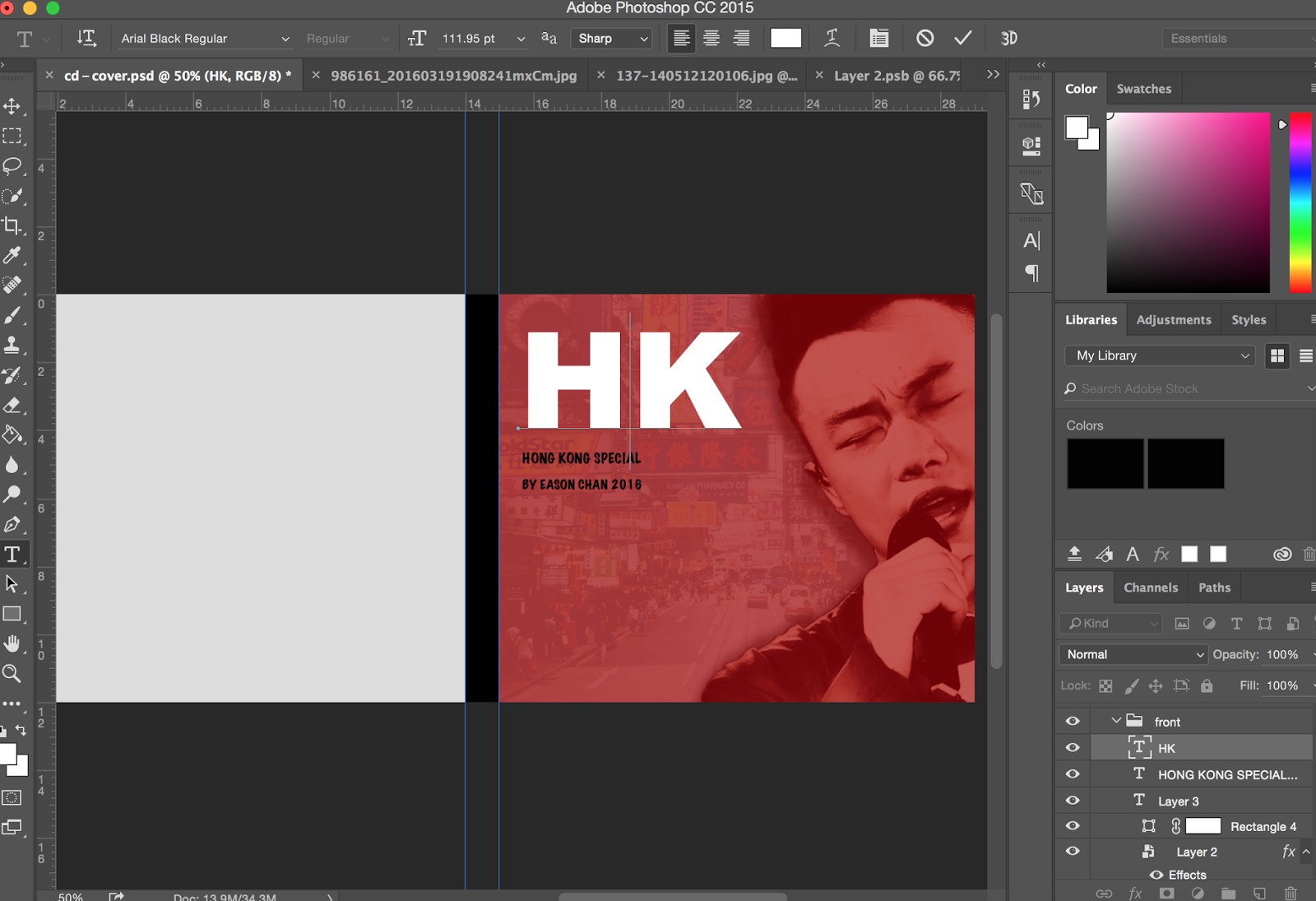Select the Move tool
The height and width of the screenshot is (901, 1316).
(x=12, y=106)
